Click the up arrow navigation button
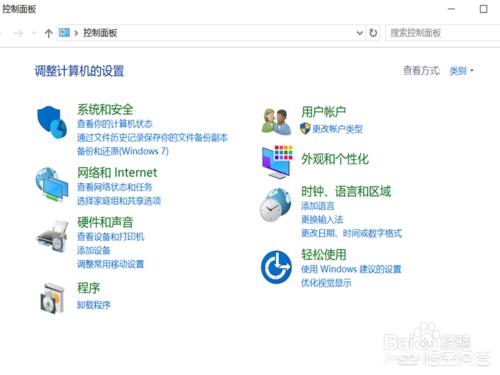This screenshot has height=375, width=500. (x=49, y=33)
